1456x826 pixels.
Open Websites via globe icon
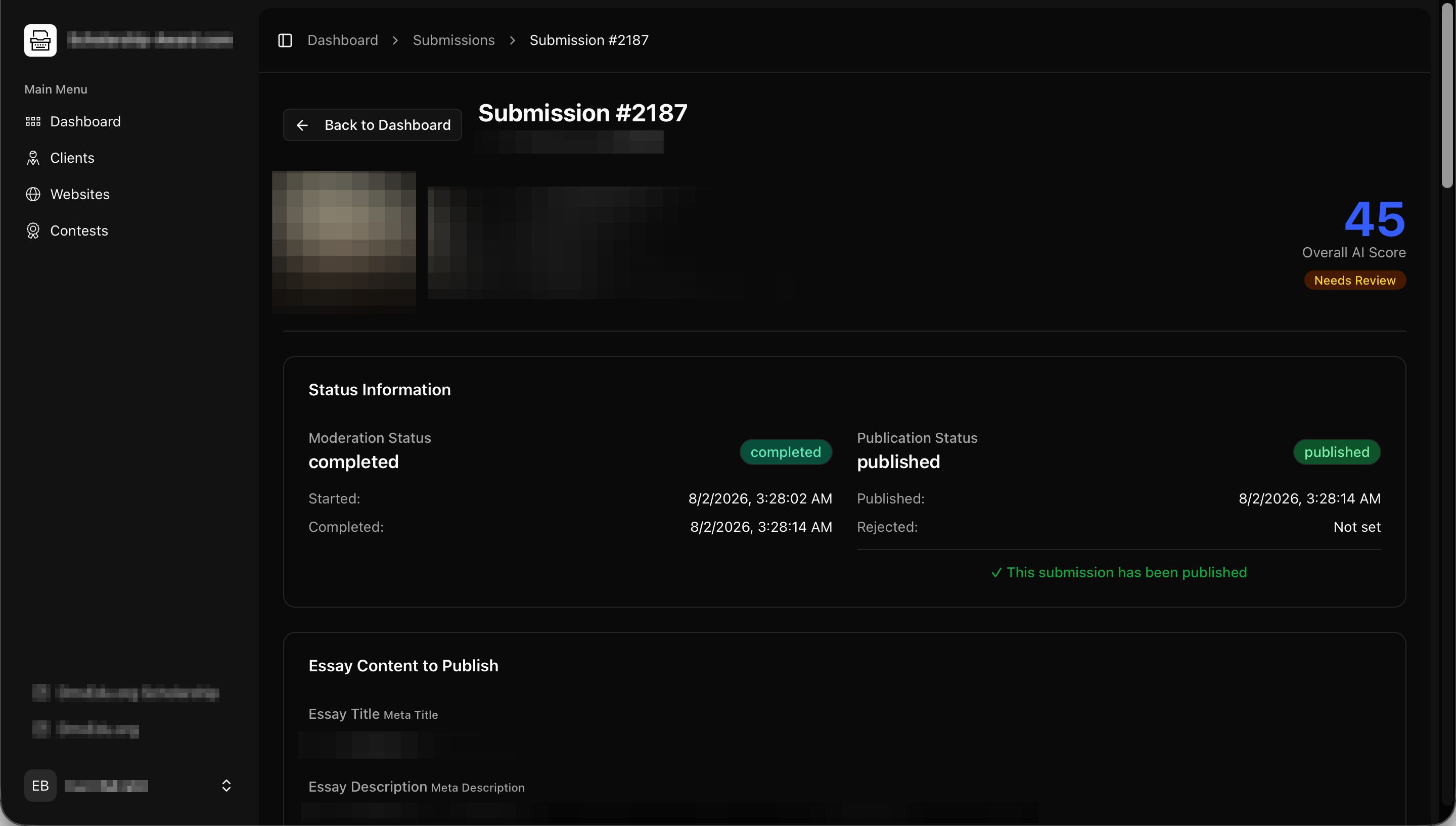[x=33, y=194]
